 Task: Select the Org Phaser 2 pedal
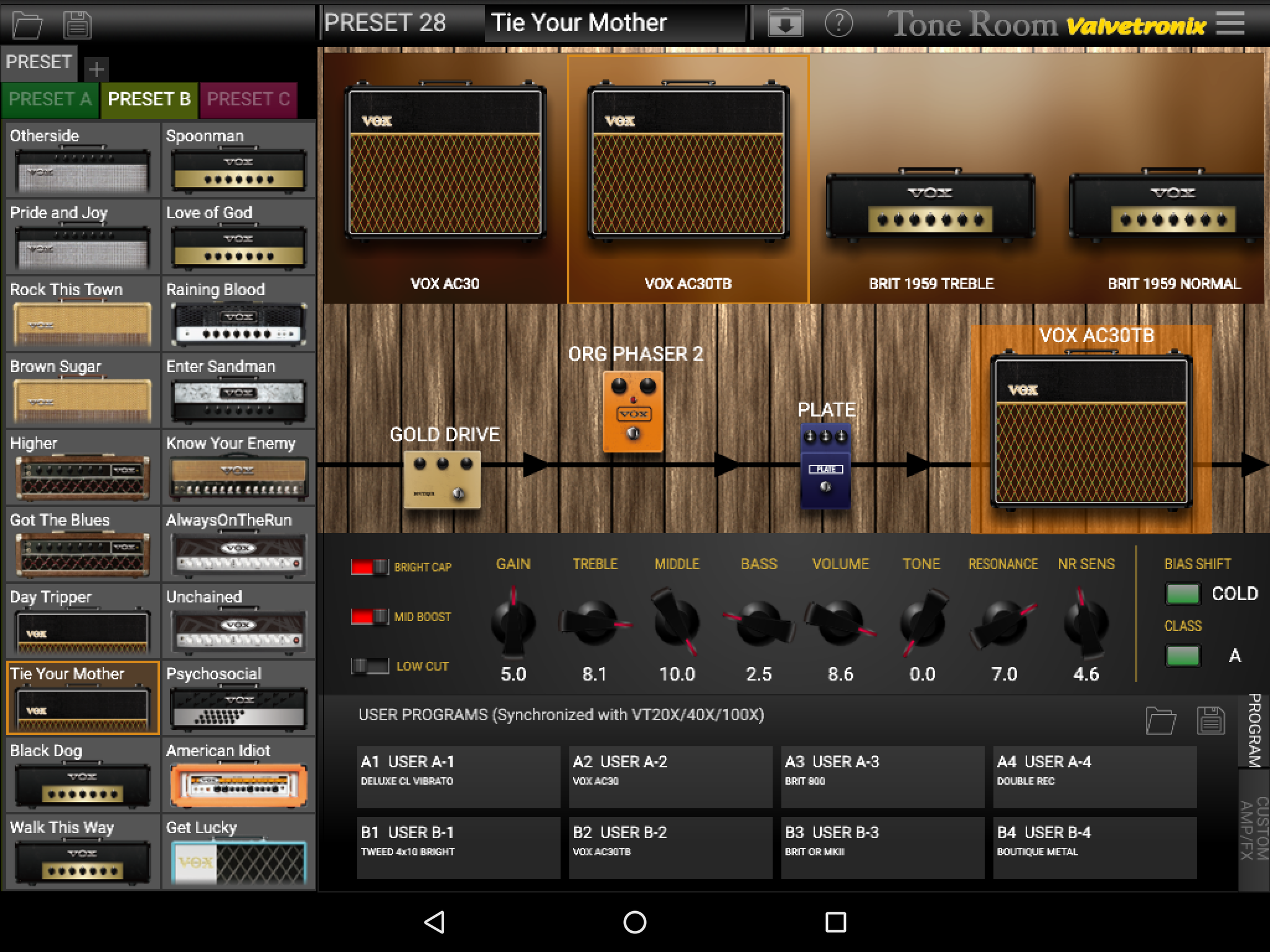[633, 412]
